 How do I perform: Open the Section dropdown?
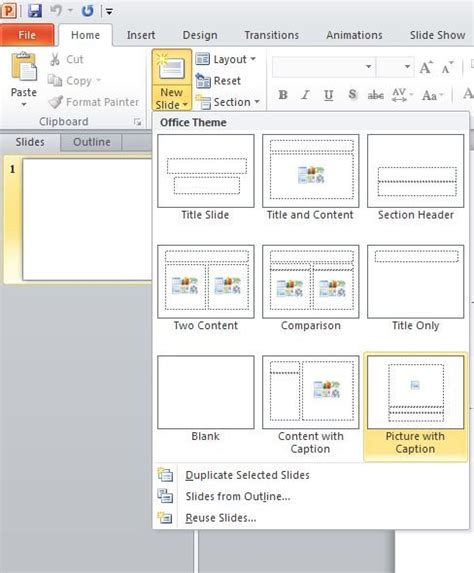(227, 102)
